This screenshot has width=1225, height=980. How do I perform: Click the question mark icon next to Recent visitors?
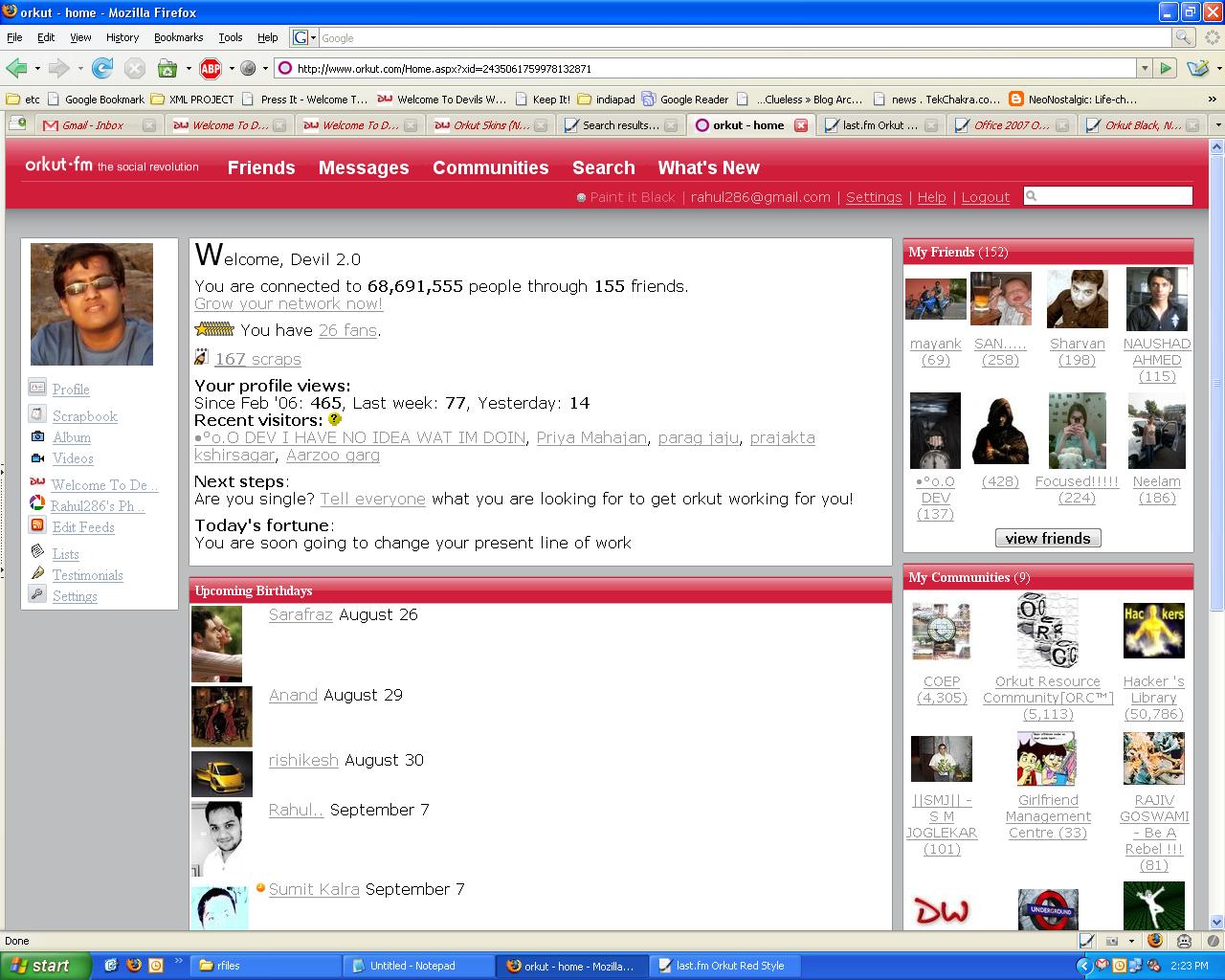334,419
